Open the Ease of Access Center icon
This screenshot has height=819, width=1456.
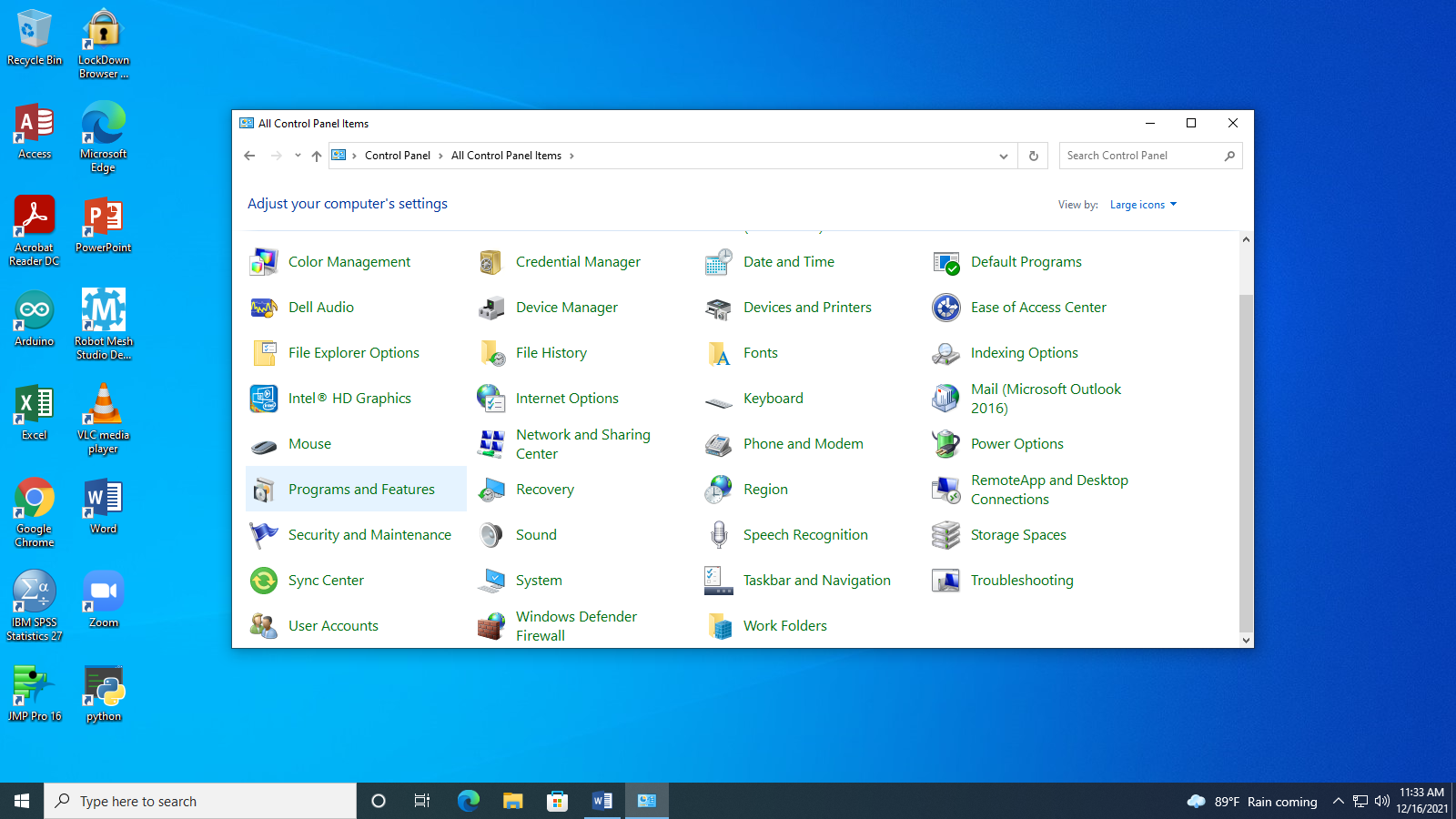[946, 308]
